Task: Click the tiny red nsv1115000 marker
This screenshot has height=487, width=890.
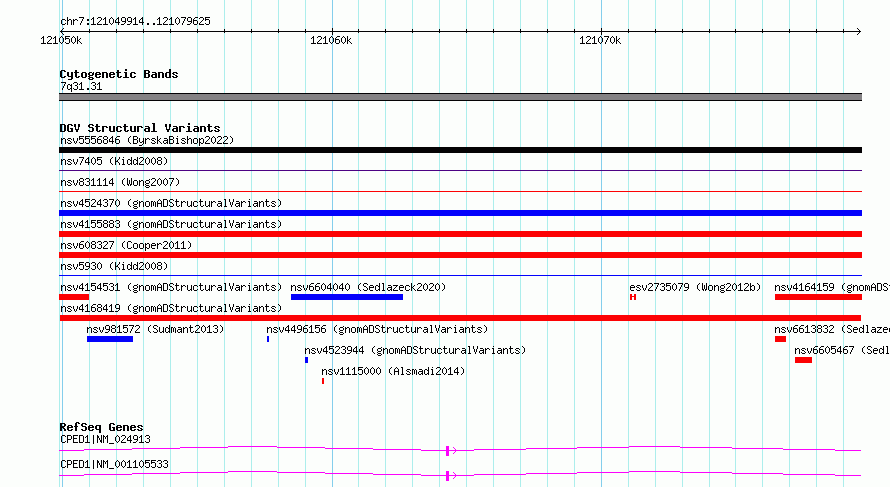Action: 323,381
